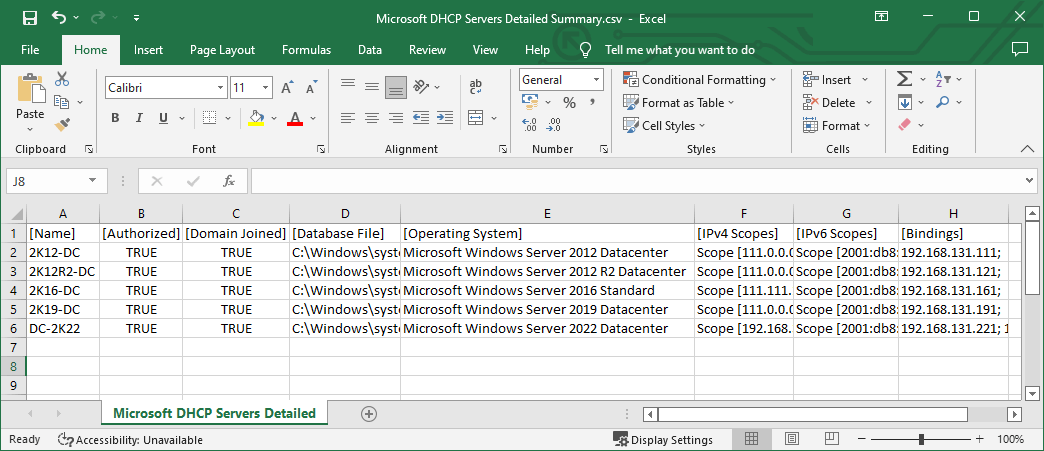The height and width of the screenshot is (451, 1044).
Task: Click Accessibility: Unavailable status
Action: [130, 440]
